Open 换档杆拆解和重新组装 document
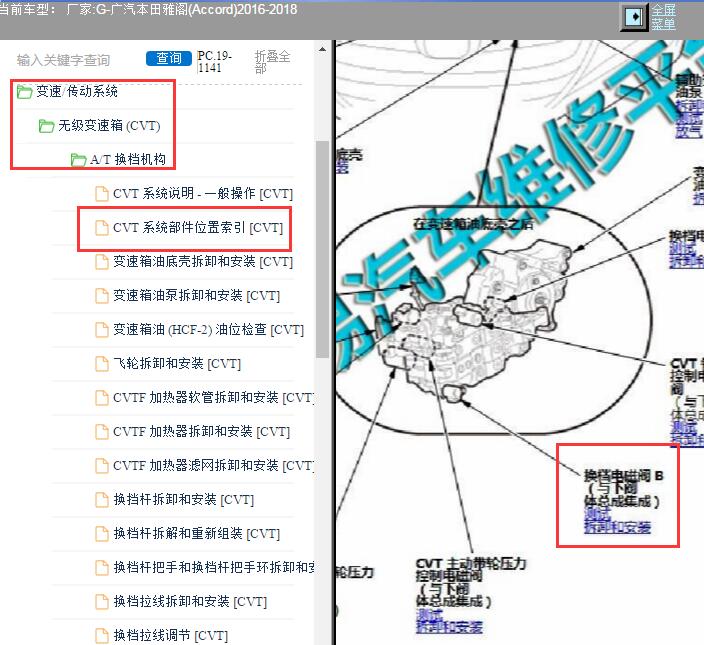This screenshot has height=645, width=704. coord(197,534)
